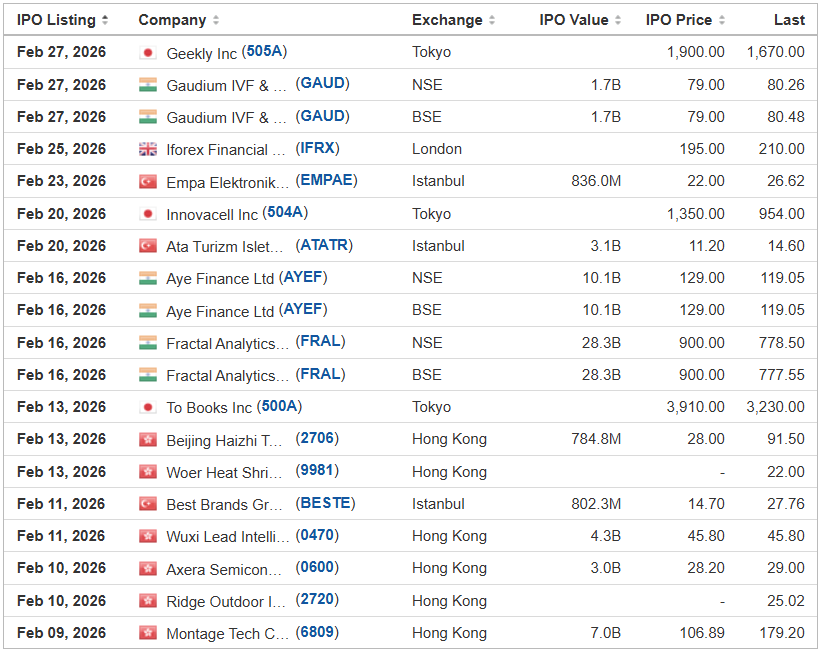Open ticker link 2706 for Beijing Haizhi
Screen dimensions: 822x652
click(317, 438)
